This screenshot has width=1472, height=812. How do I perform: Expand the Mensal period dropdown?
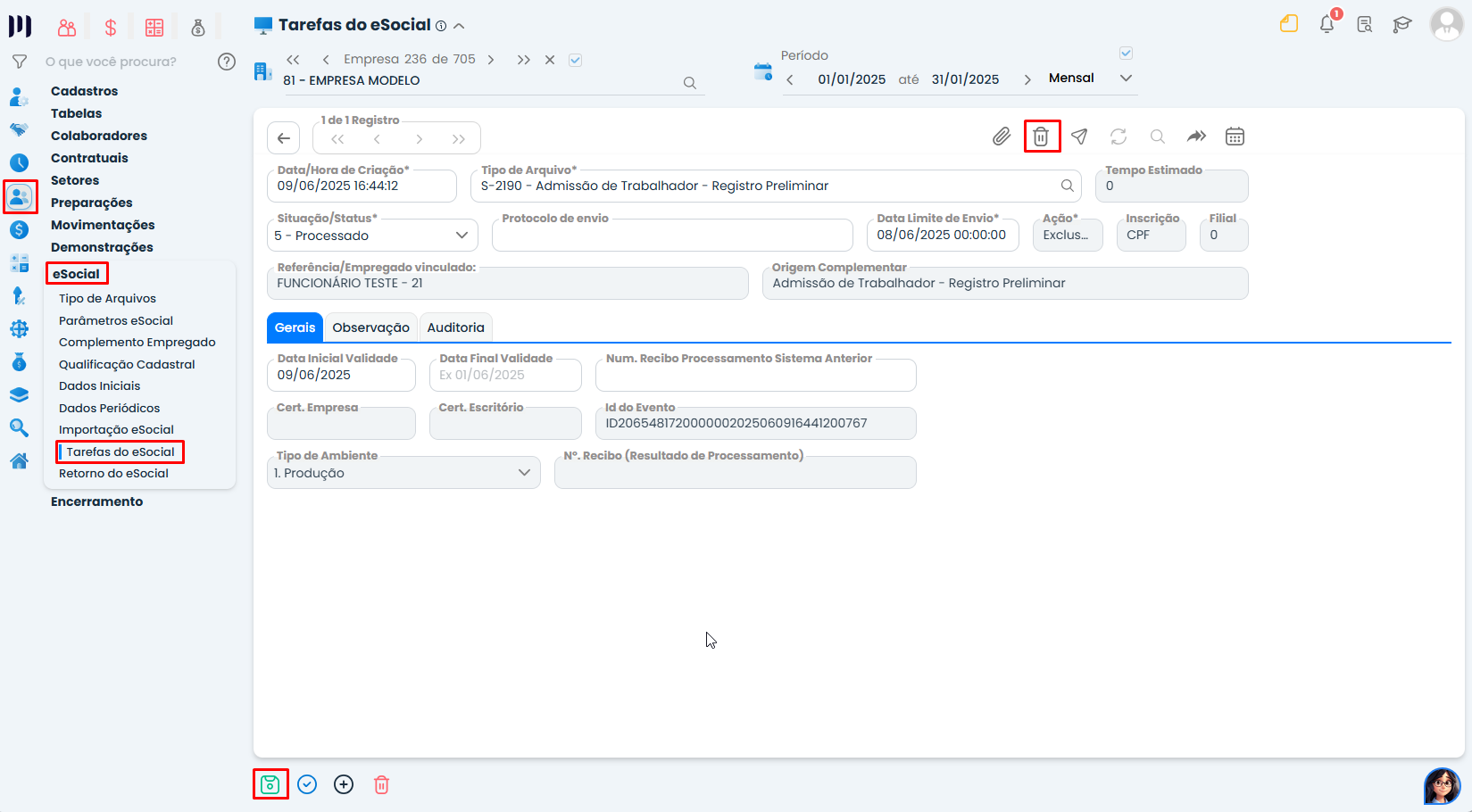pos(1126,79)
